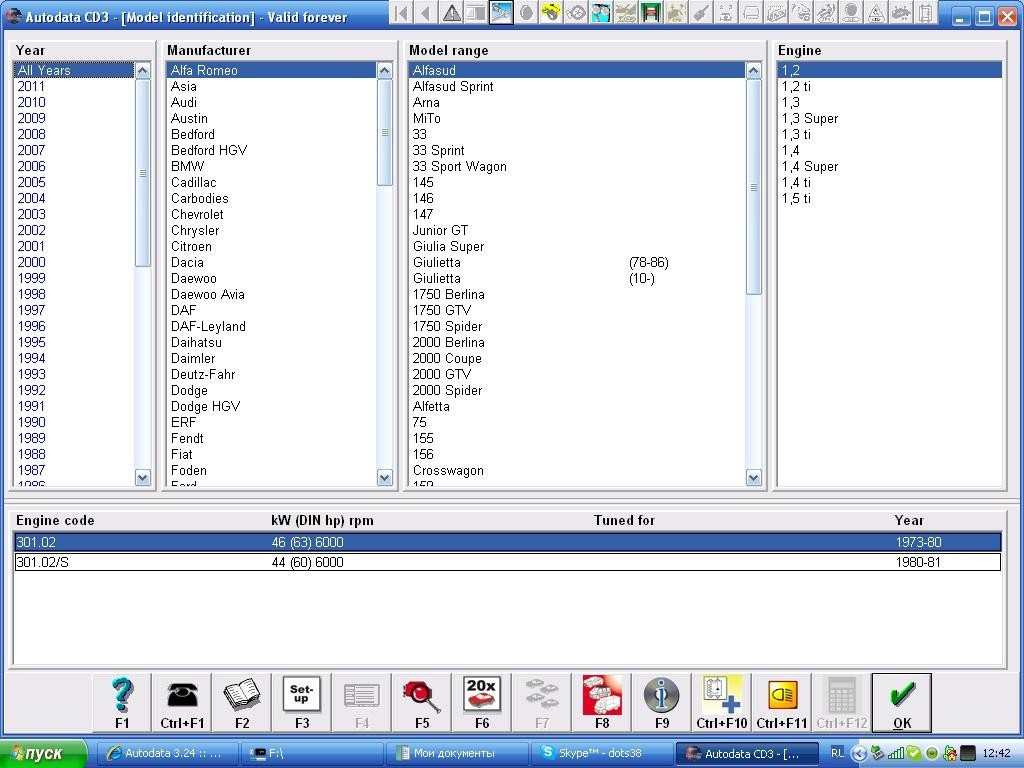Open F1 help with the question mark icon
The image size is (1024, 768).
(x=122, y=702)
